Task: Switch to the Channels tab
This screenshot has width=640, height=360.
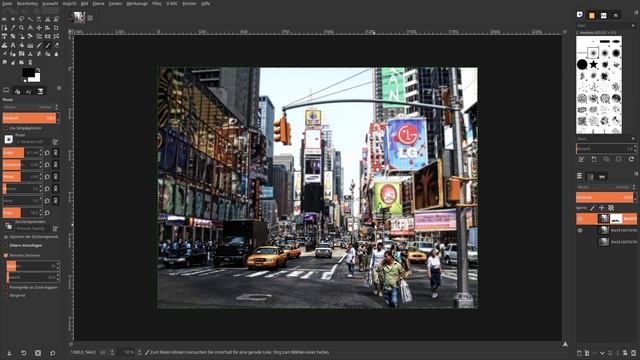Action: pyautogui.click(x=591, y=176)
